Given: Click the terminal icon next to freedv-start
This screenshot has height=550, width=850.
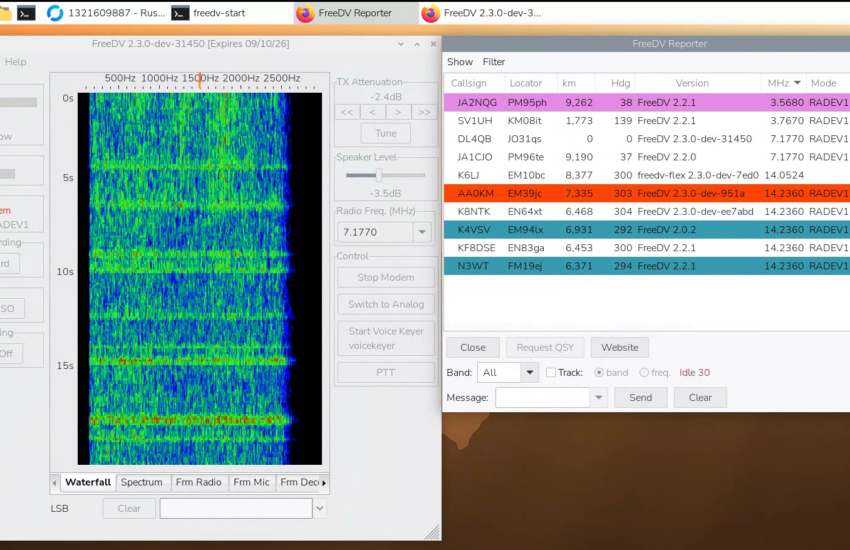Looking at the screenshot, I should coord(180,13).
